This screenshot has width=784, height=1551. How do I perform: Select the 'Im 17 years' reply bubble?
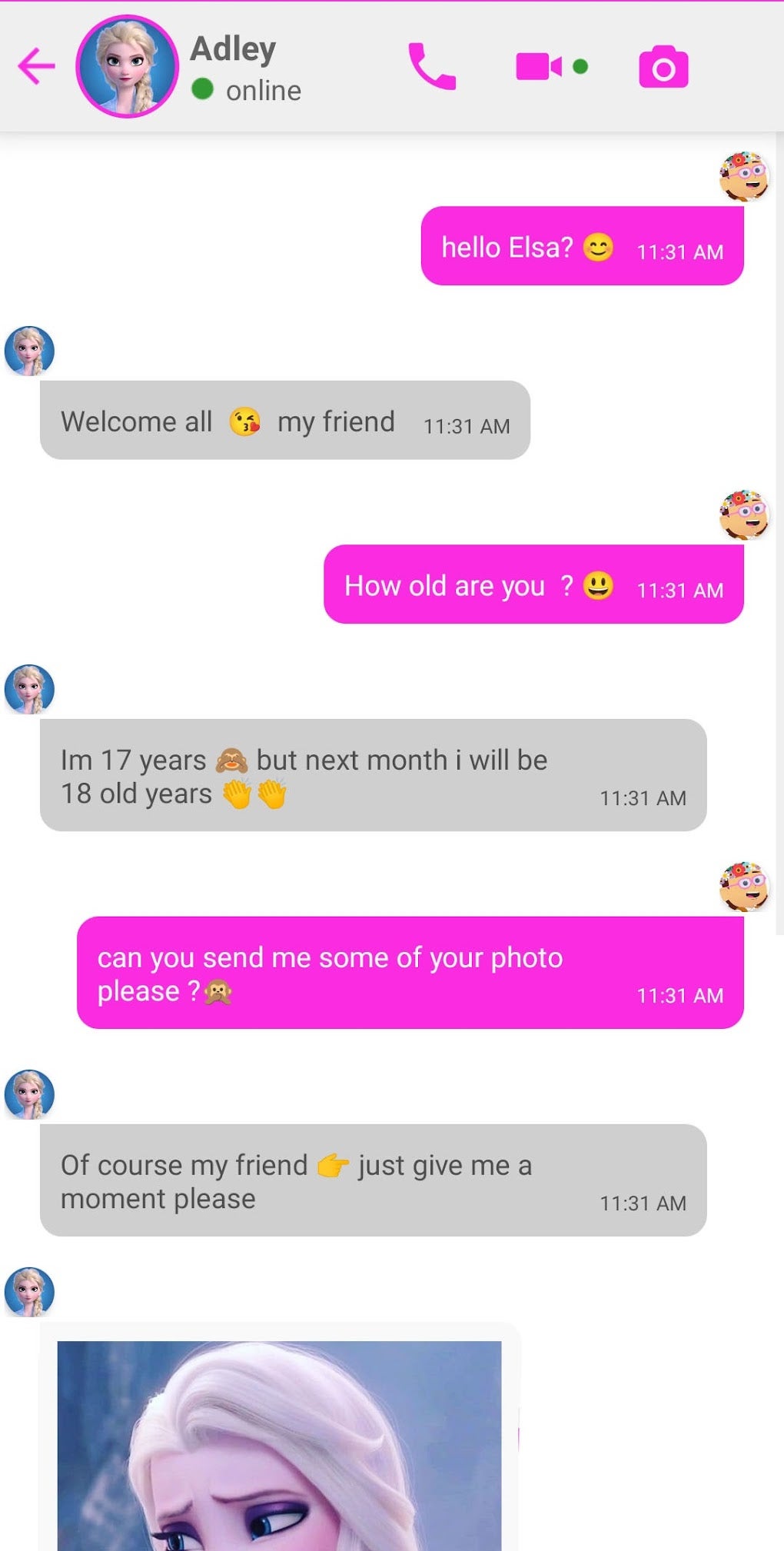click(x=373, y=775)
